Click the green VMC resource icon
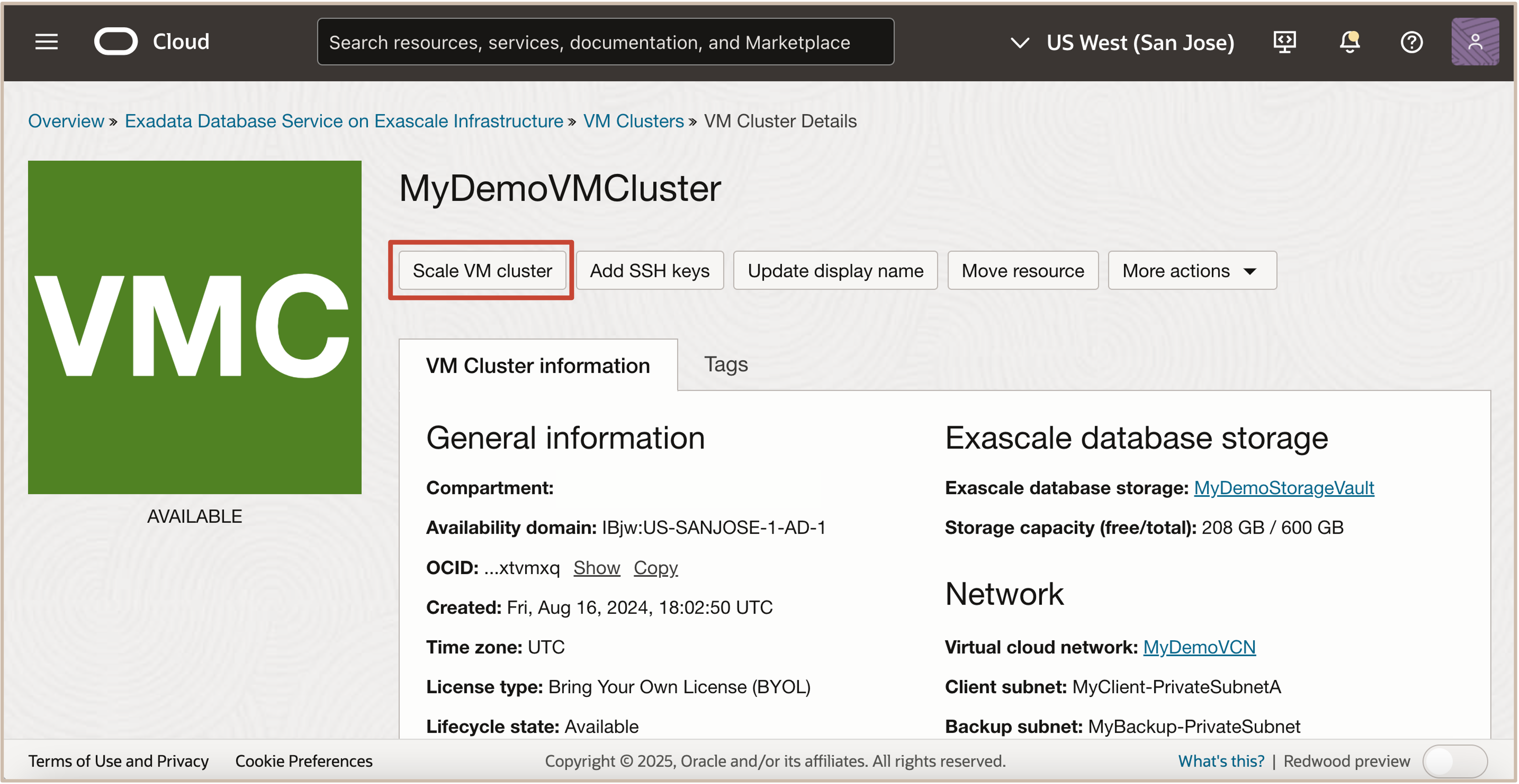The width and height of the screenshot is (1519, 784). (x=195, y=327)
